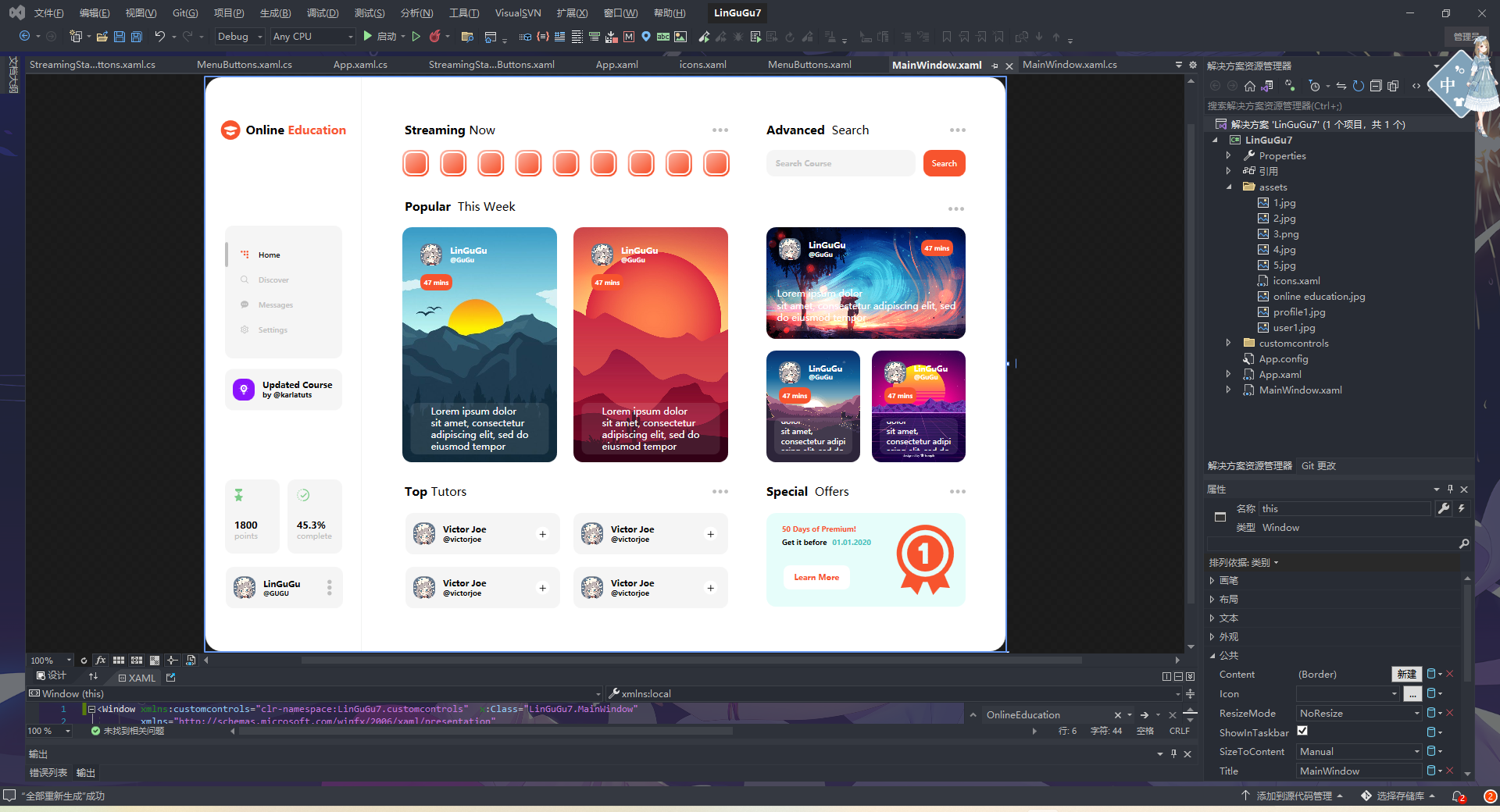This screenshot has height=812, width=1500.
Task: Click Collapse All icon in Solution Explorer
Action: 1376,86
